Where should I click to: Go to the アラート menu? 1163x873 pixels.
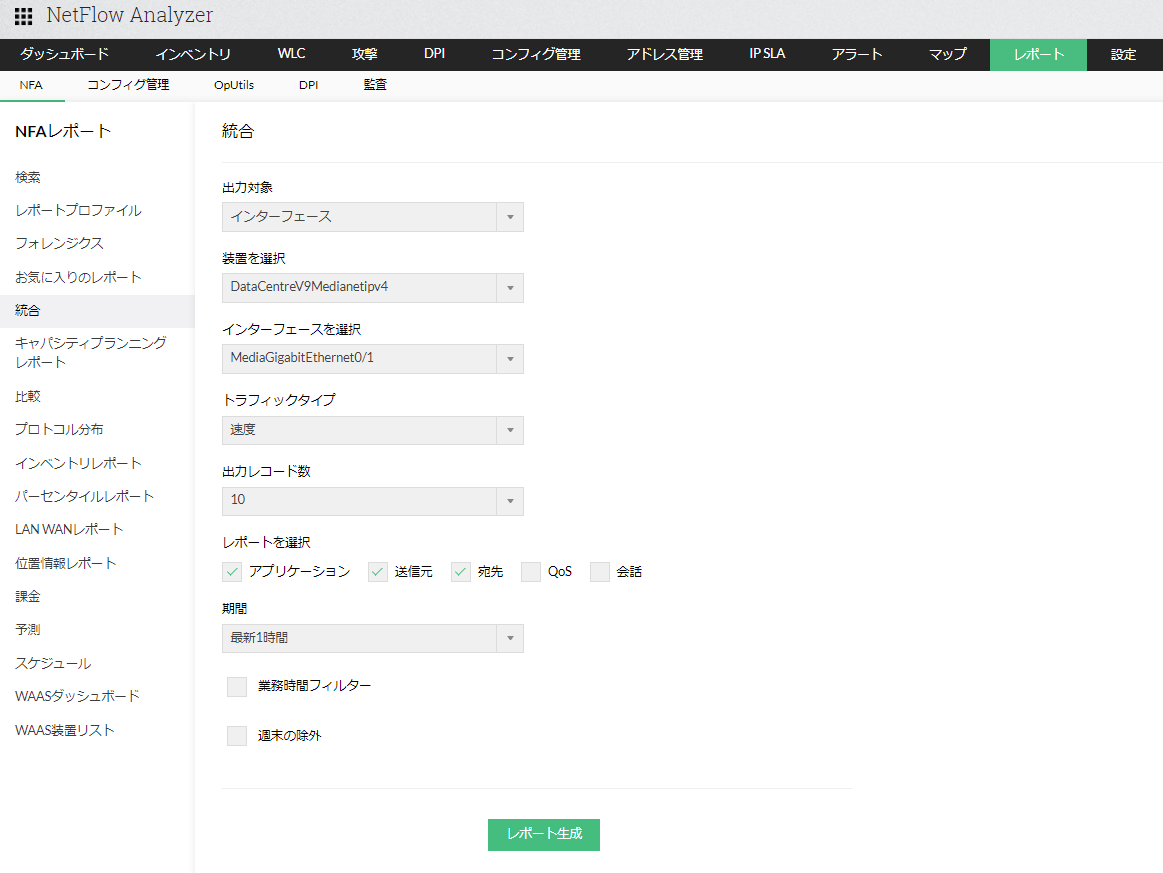tap(857, 55)
